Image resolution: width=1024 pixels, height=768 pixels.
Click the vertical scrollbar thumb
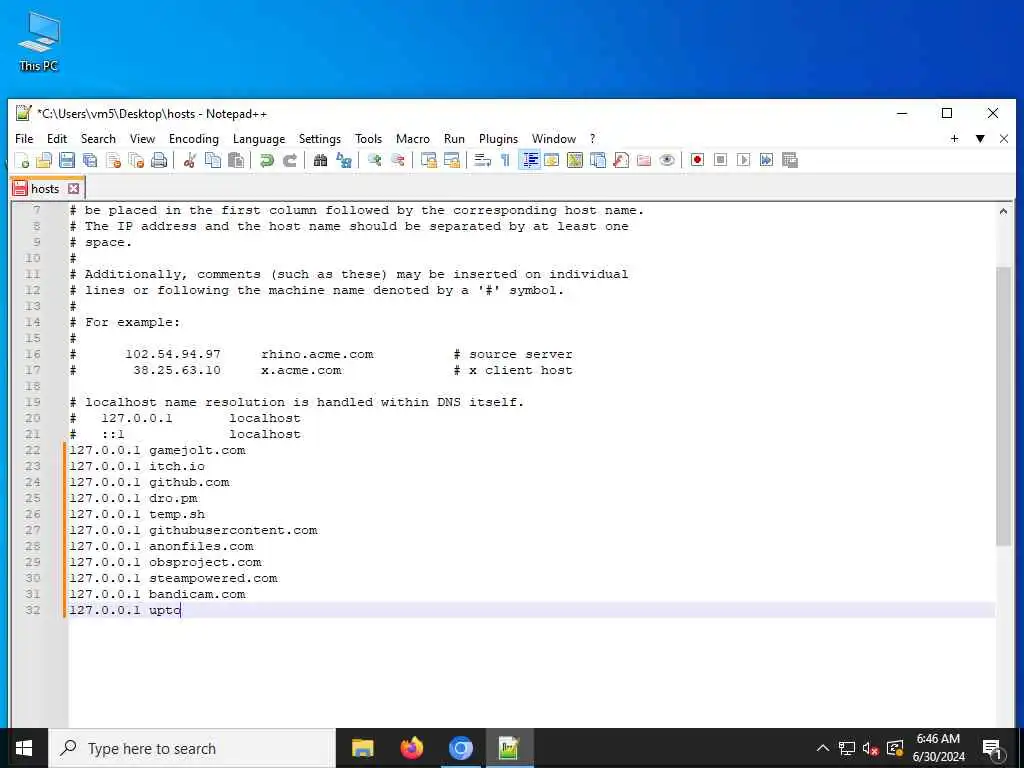(x=1003, y=406)
